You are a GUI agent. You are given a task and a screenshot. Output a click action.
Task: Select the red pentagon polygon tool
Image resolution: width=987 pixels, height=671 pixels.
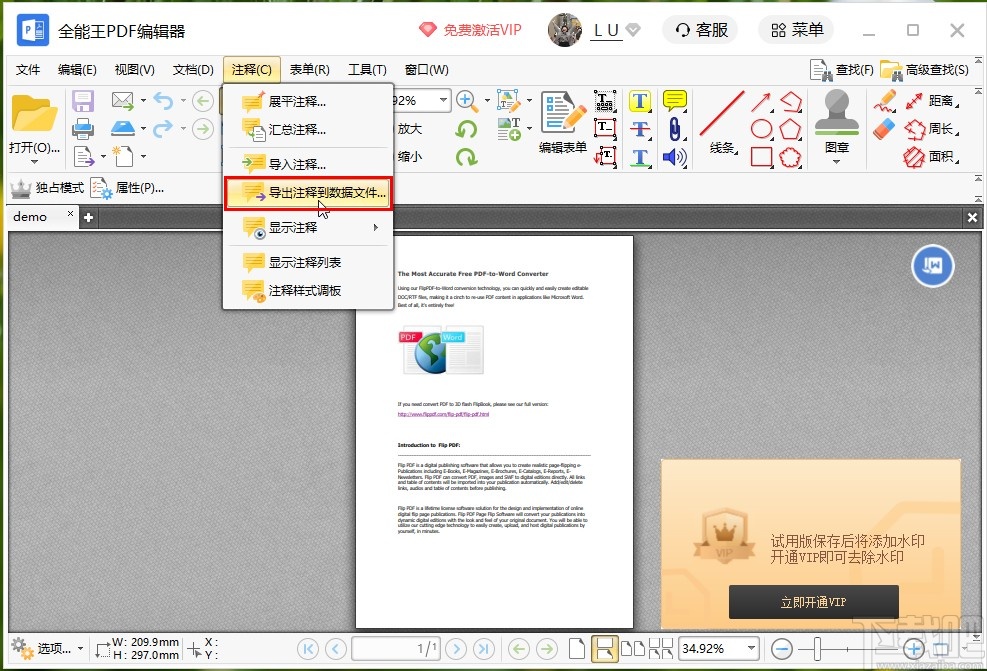coord(790,129)
